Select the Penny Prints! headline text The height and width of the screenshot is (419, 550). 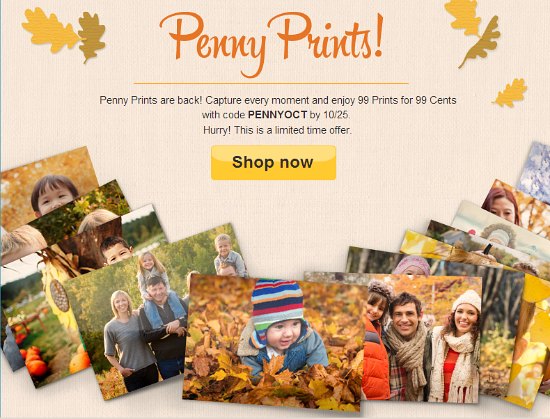[271, 42]
